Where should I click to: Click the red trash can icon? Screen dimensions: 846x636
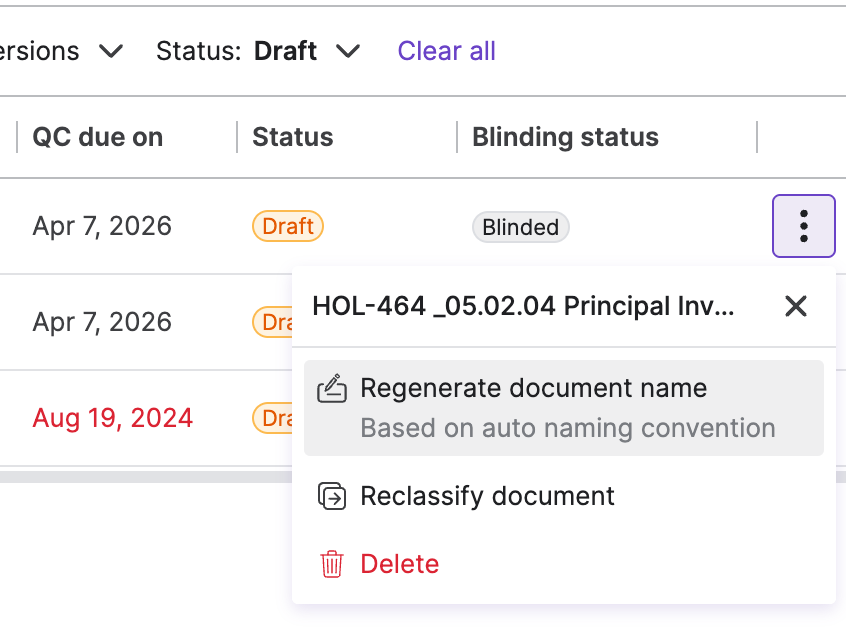(331, 564)
